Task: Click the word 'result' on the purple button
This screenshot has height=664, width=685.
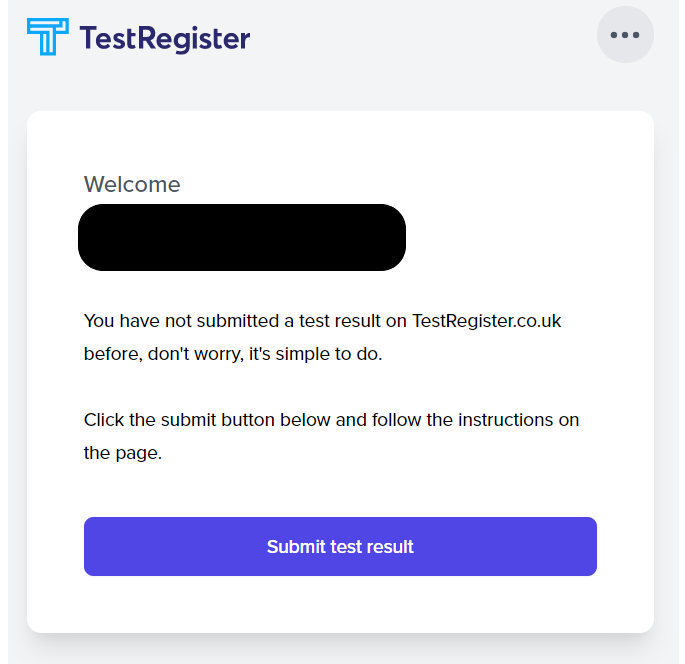Action: point(390,546)
